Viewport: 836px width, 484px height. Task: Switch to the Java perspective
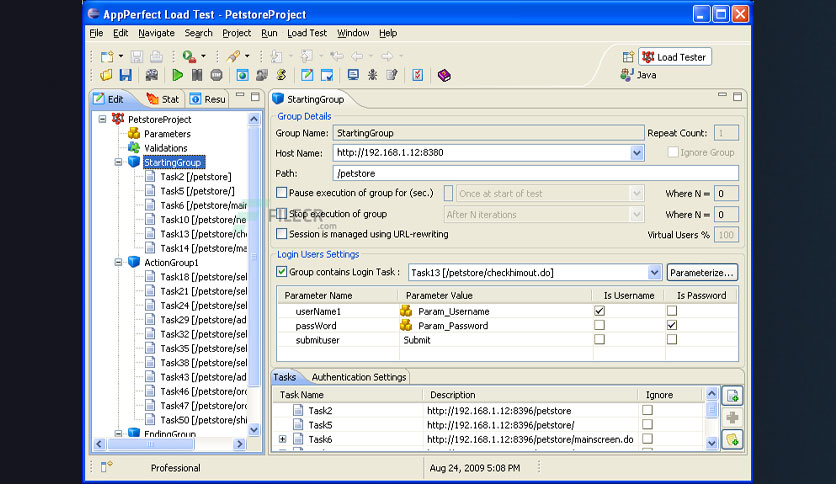click(639, 75)
